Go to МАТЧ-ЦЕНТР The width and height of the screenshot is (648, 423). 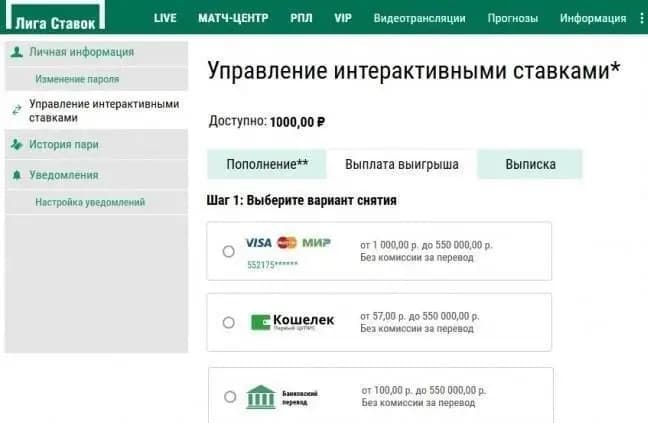[x=233, y=18]
